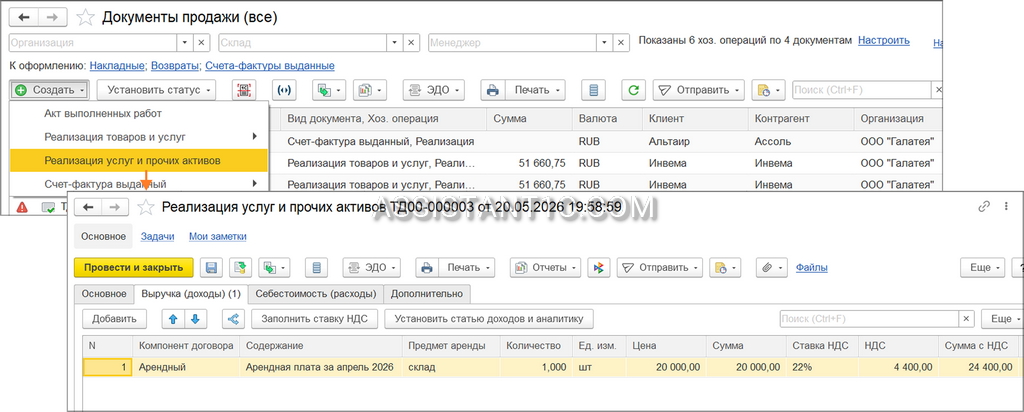Clear the Склад filter field

click(x=411, y=42)
